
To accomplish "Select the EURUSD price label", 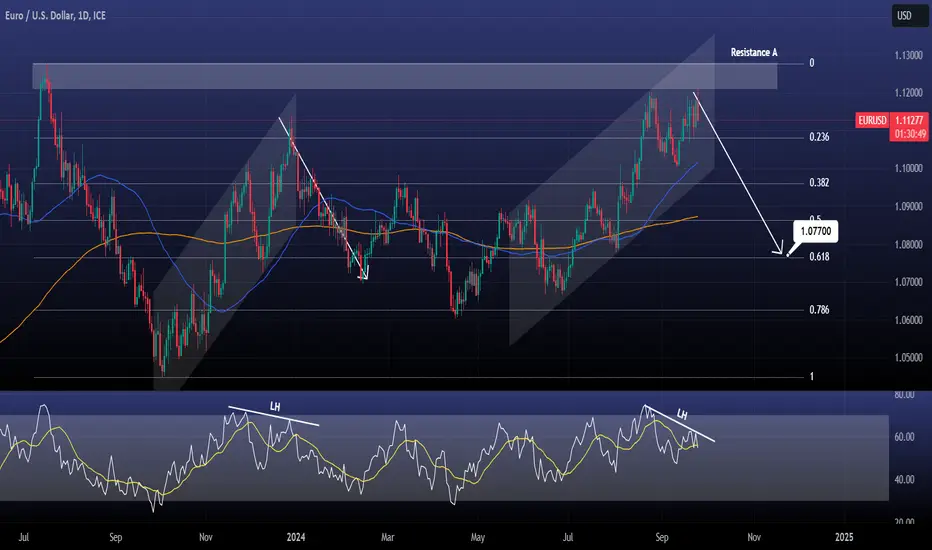I will [872, 121].
